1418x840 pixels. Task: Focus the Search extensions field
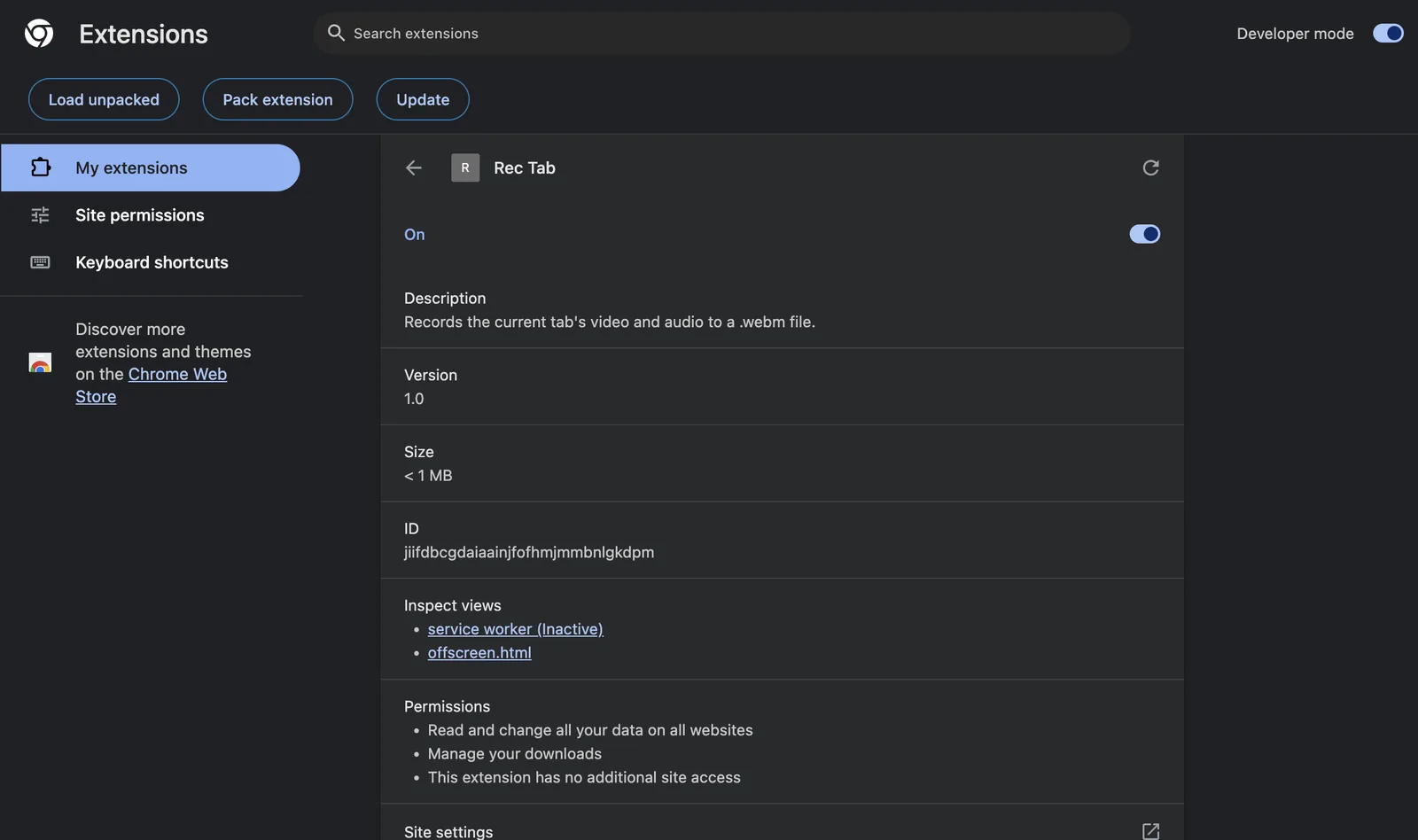point(722,33)
